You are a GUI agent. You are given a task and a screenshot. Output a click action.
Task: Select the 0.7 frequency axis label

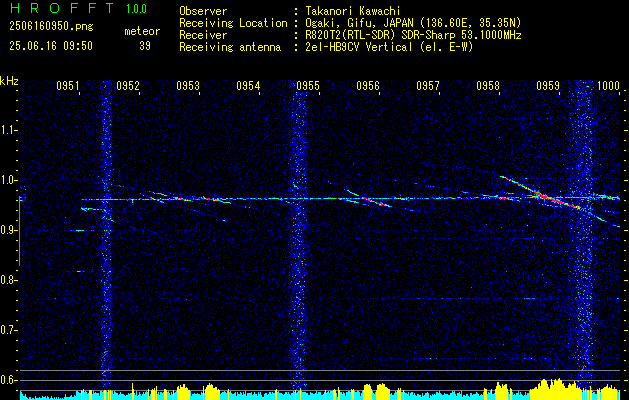(x=8, y=331)
